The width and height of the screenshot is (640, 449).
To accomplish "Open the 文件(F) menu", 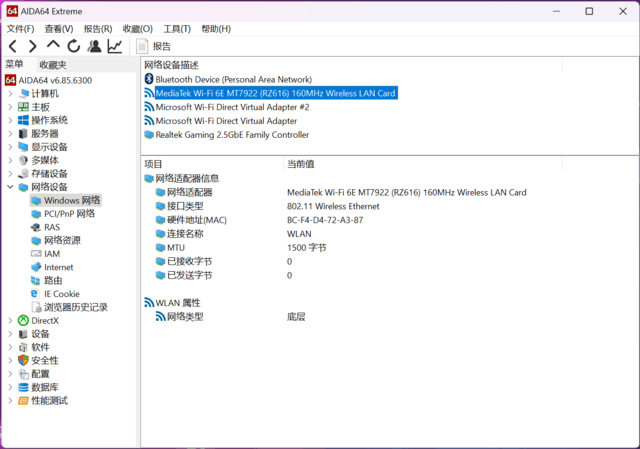I will [x=20, y=29].
